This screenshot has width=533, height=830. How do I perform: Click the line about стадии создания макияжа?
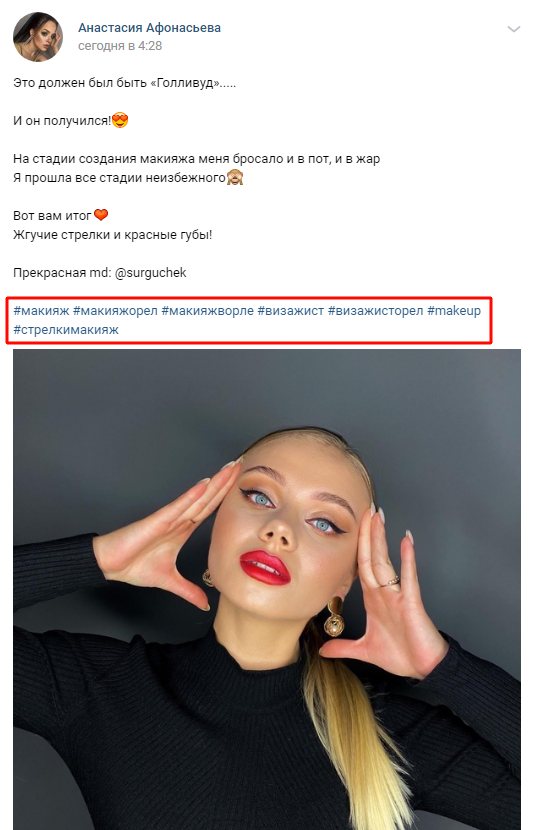point(196,159)
